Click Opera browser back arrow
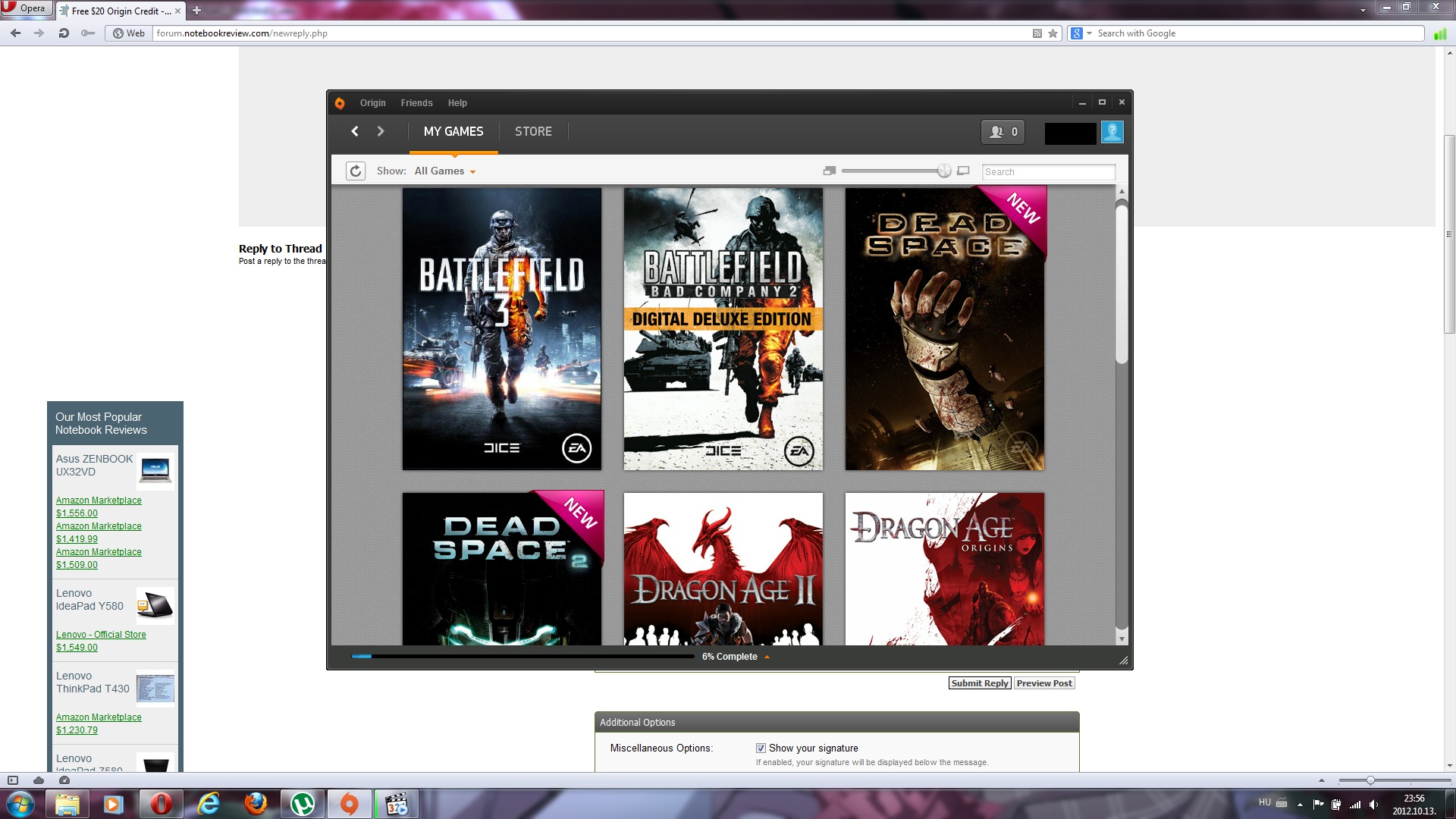Screen dimensions: 1456x819 click(15, 33)
